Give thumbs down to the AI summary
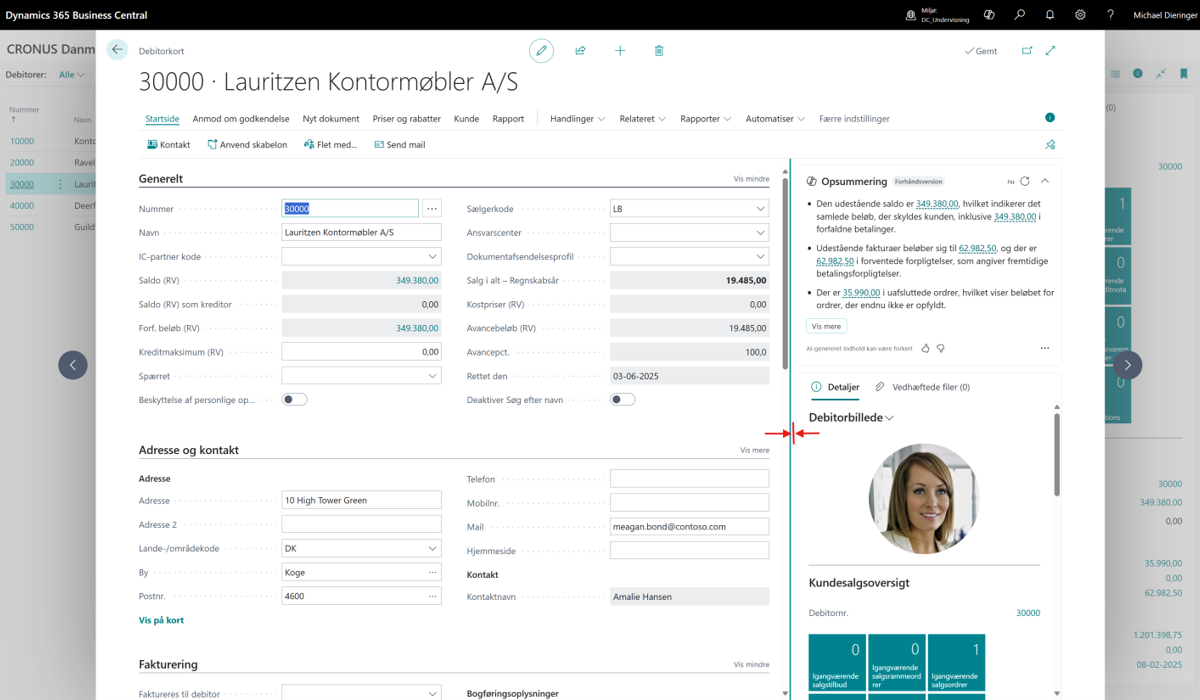Image resolution: width=1200 pixels, height=700 pixels. pyautogui.click(x=940, y=348)
